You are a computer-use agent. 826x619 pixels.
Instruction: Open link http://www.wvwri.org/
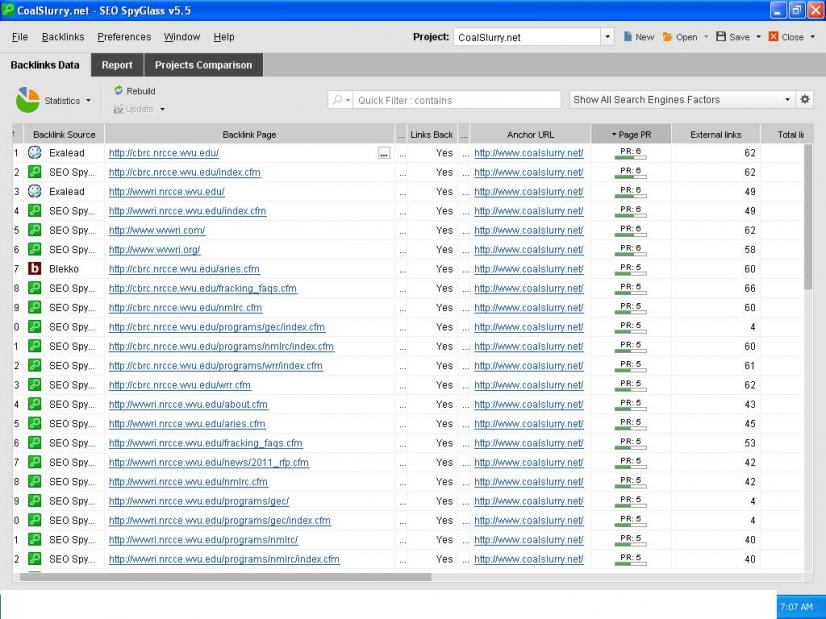(154, 250)
